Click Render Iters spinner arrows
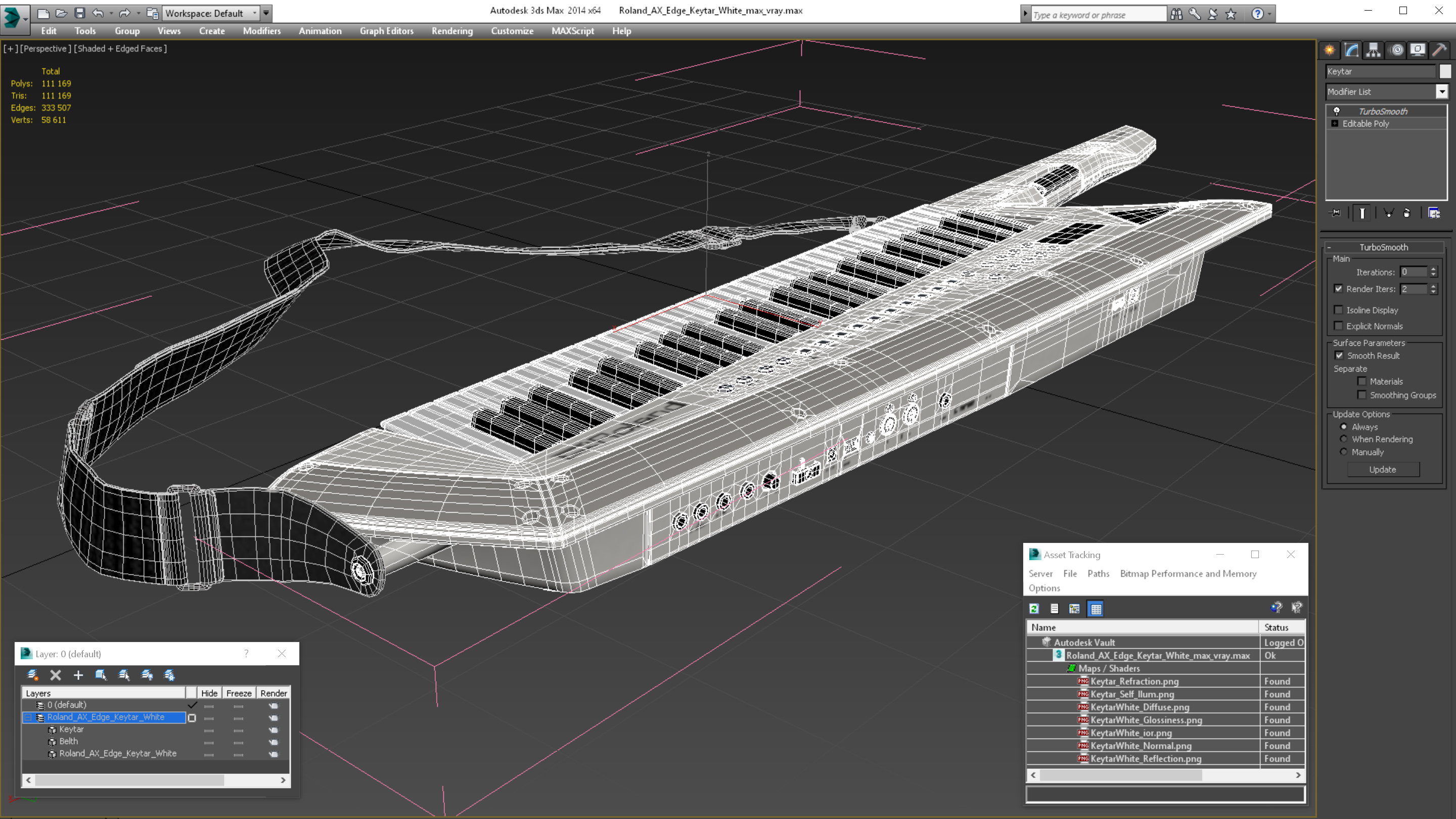Viewport: 1456px width, 819px height. pos(1433,289)
